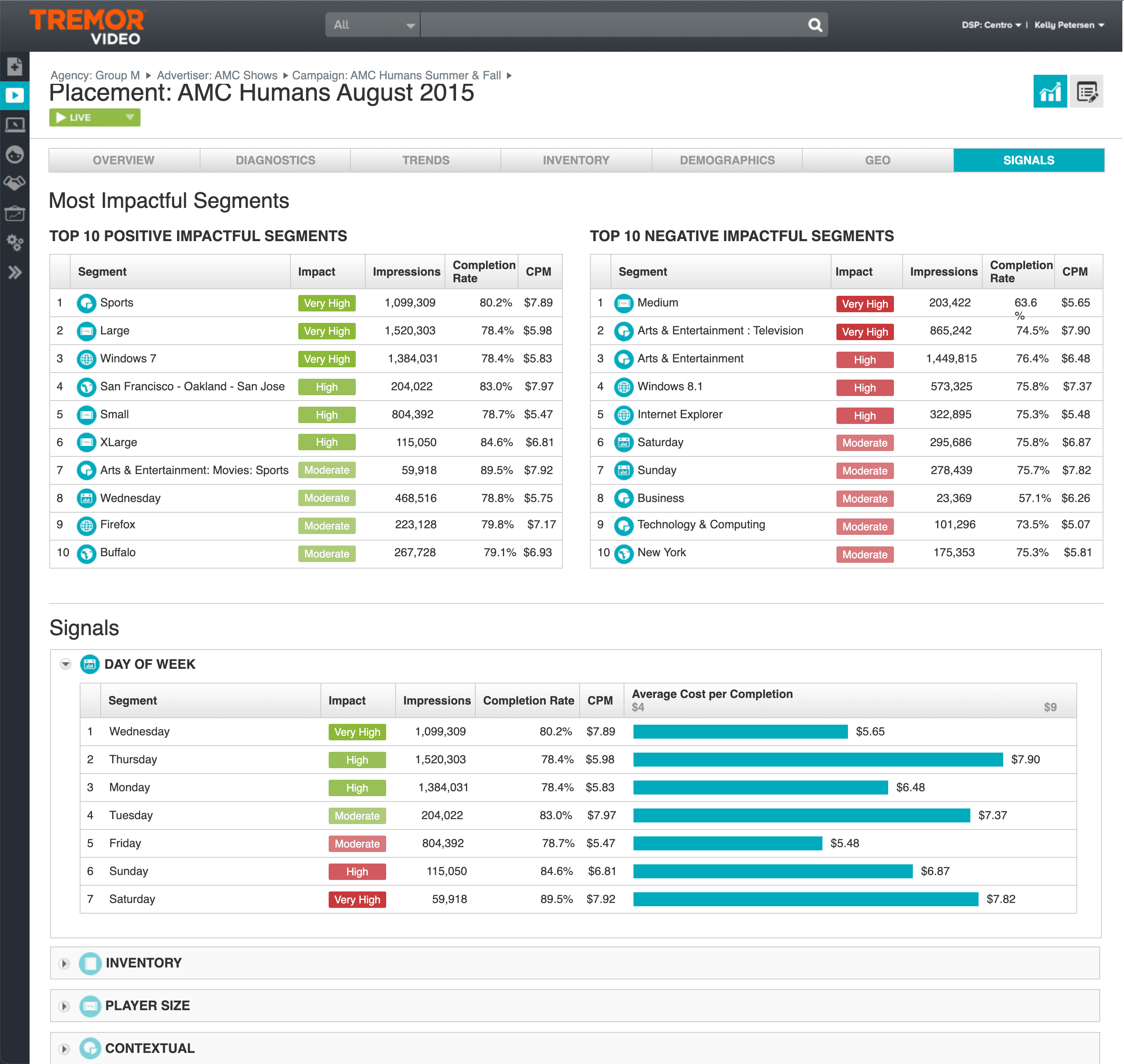This screenshot has width=1124, height=1064.
Task: Click the XLarge segment name
Action: pos(119,442)
